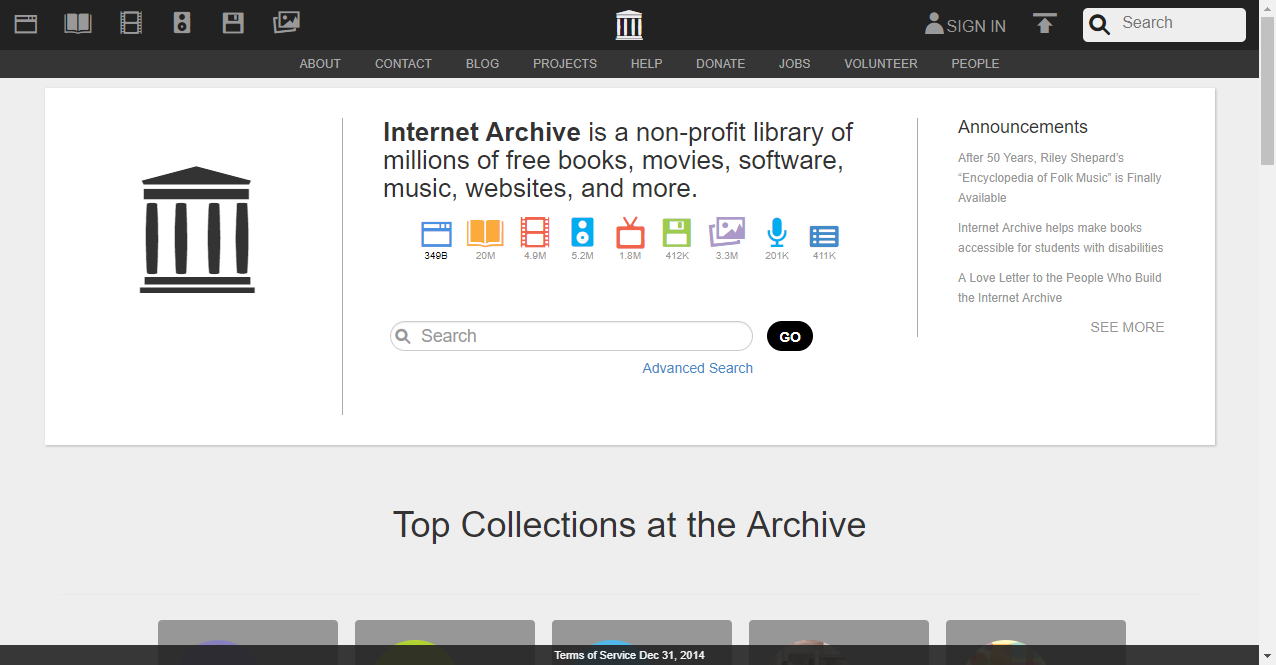The height and width of the screenshot is (665, 1276).
Task: Click SIGN IN in the top bar
Action: 965,26
